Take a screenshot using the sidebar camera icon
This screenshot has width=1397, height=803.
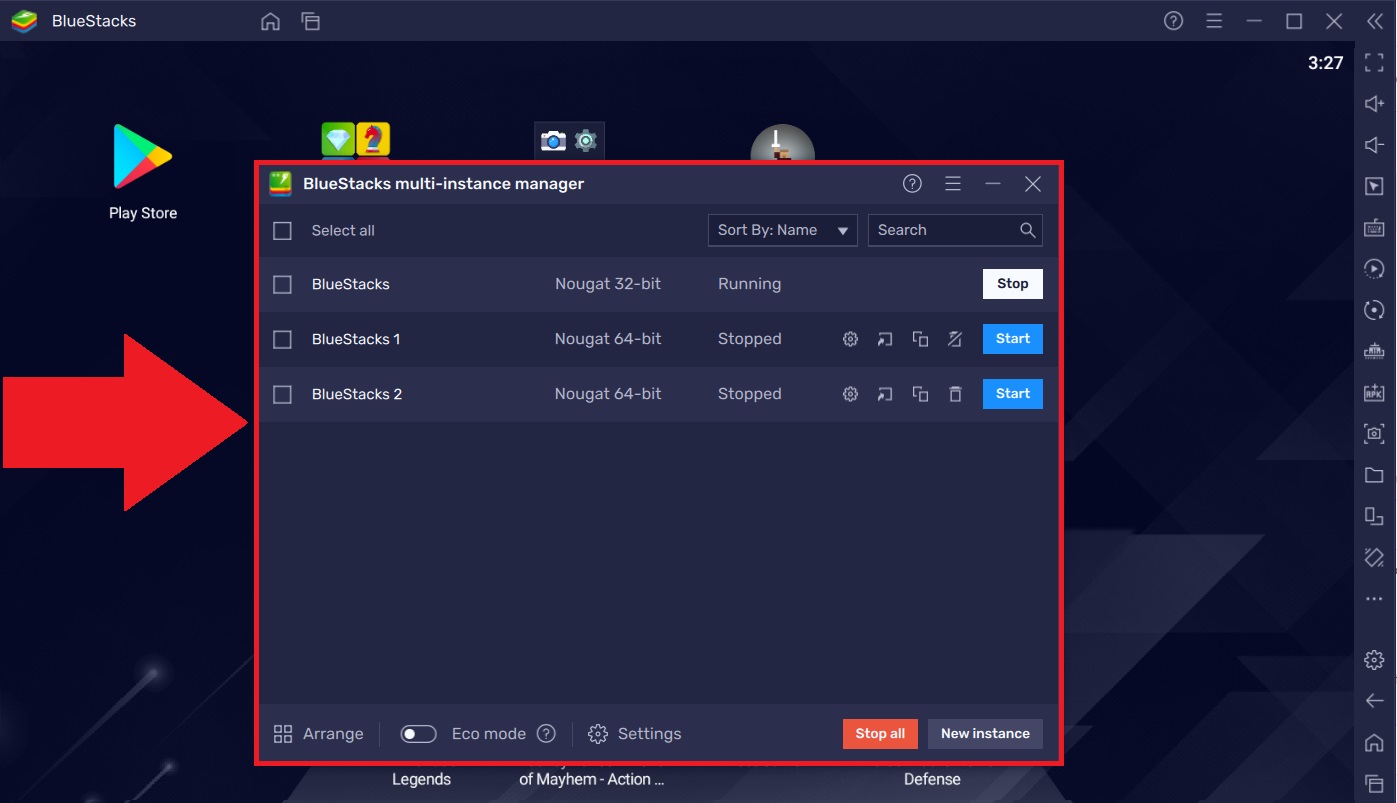[1374, 434]
